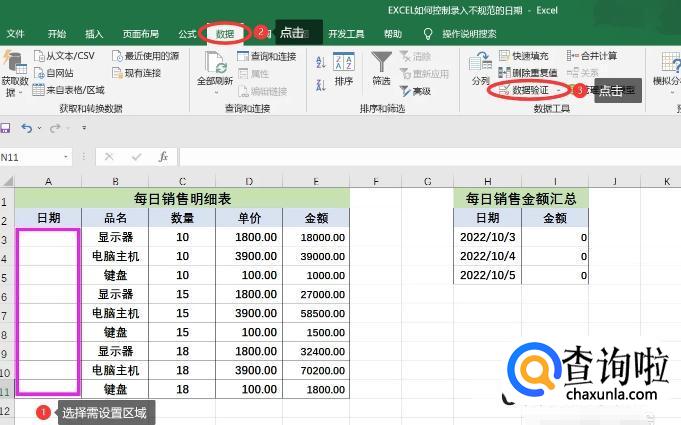Open Consolidate (合并计算)
Viewport: 681px width, 425px height.
pyautogui.click(x=592, y=56)
